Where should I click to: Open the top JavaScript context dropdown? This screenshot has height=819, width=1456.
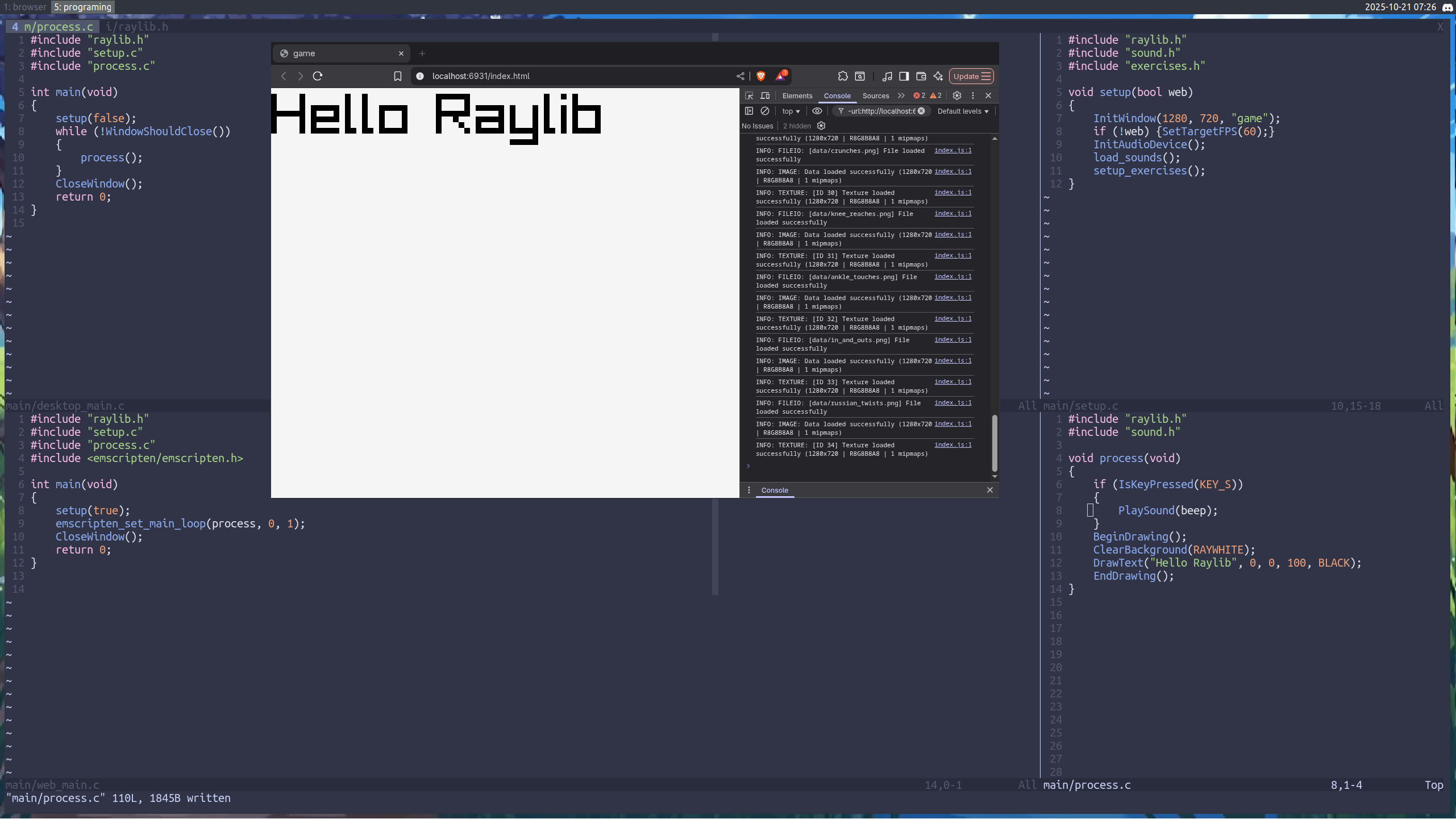[791, 111]
